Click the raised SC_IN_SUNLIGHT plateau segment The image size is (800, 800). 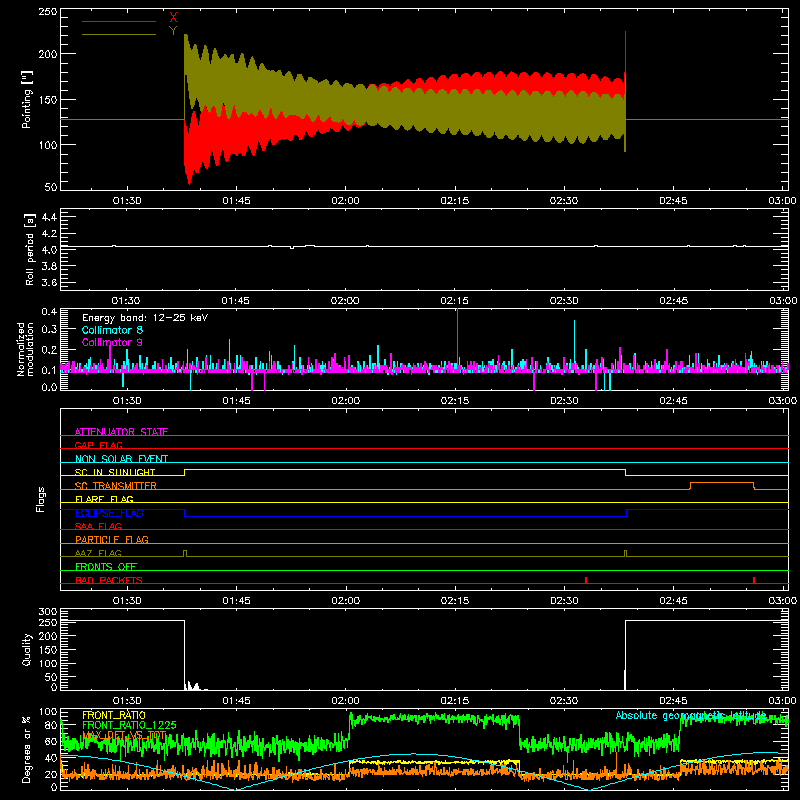405,469
